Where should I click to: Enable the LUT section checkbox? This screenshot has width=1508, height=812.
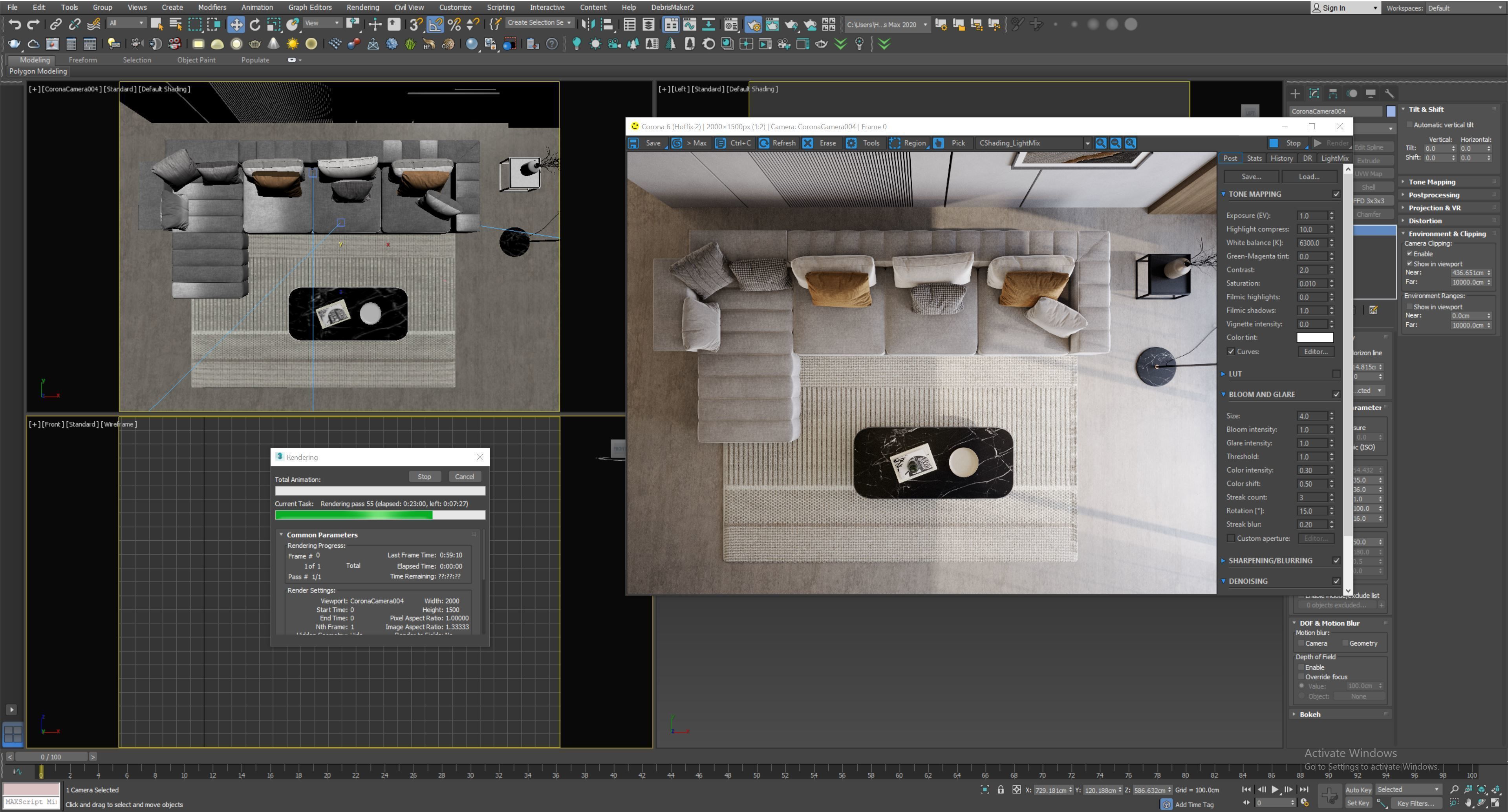coord(1336,373)
